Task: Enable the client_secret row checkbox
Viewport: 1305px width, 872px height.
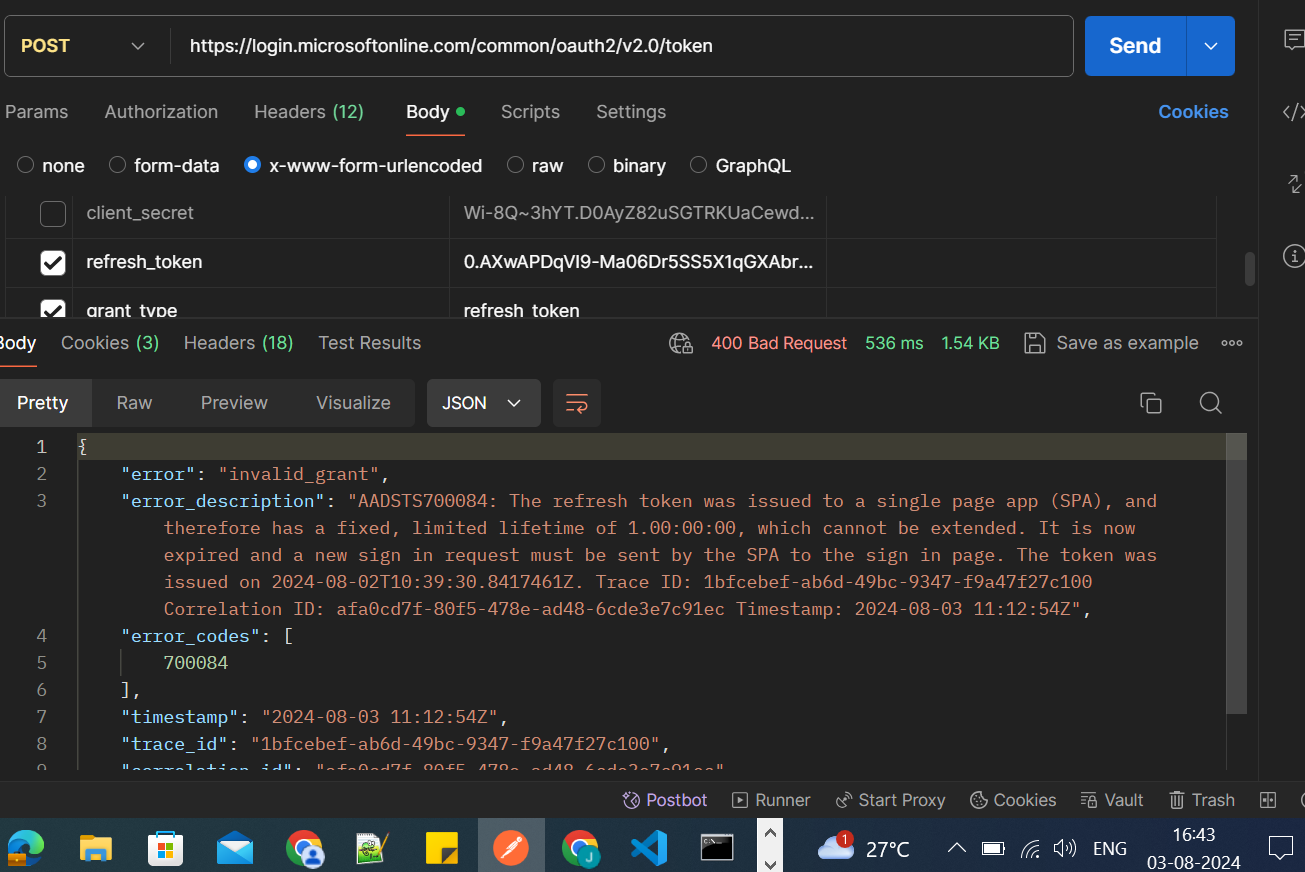Action: pyautogui.click(x=53, y=213)
